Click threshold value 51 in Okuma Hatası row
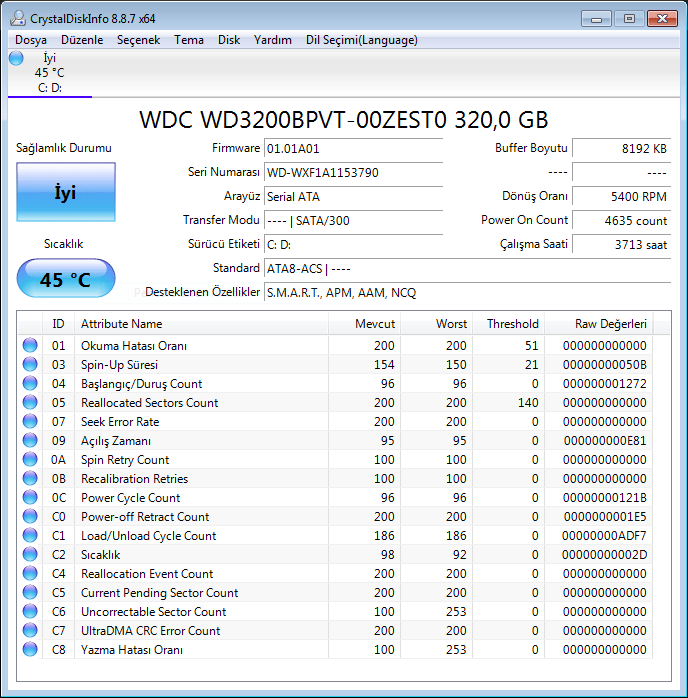 [x=531, y=345]
